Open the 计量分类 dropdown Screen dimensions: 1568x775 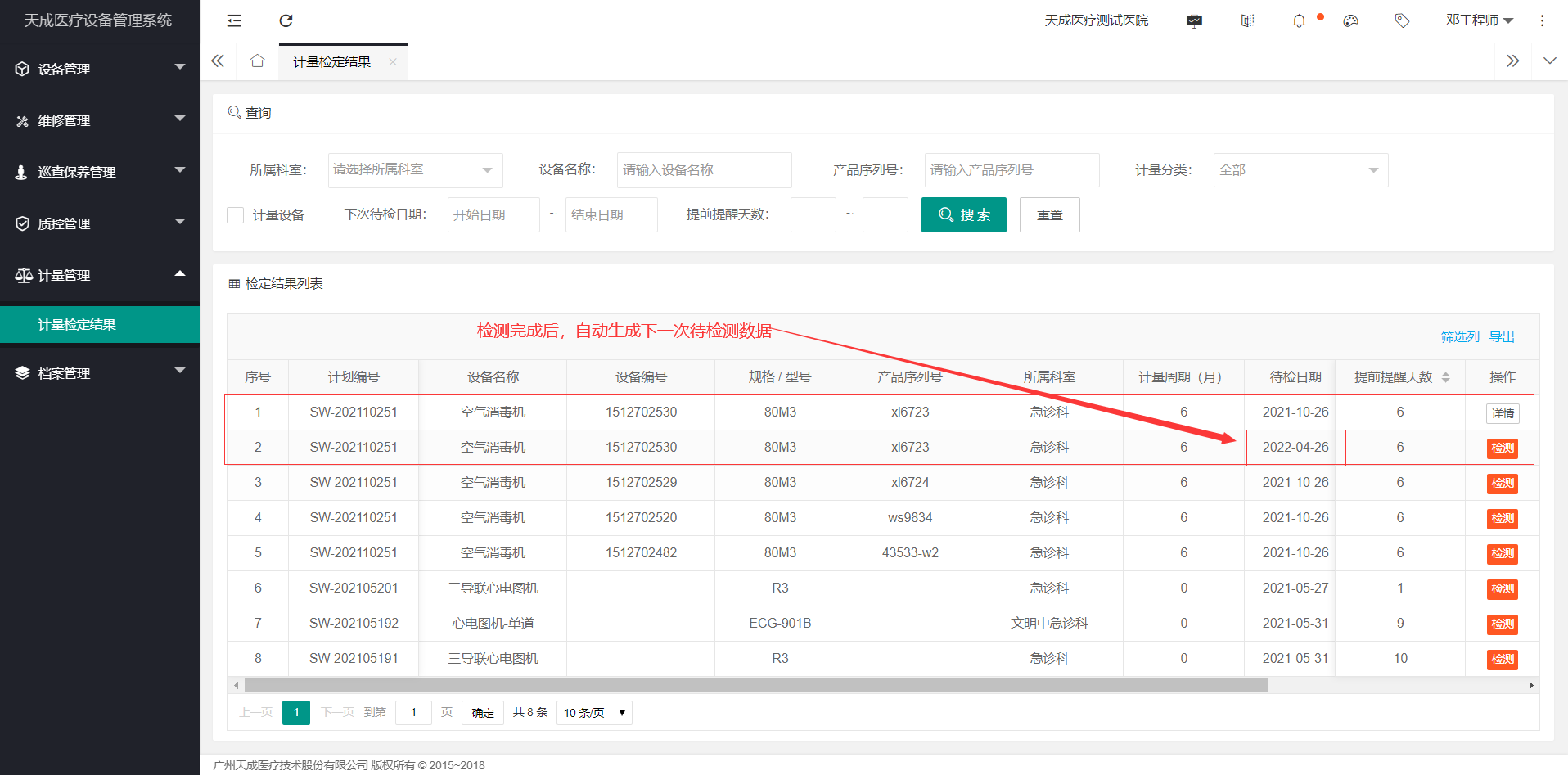pos(1301,170)
